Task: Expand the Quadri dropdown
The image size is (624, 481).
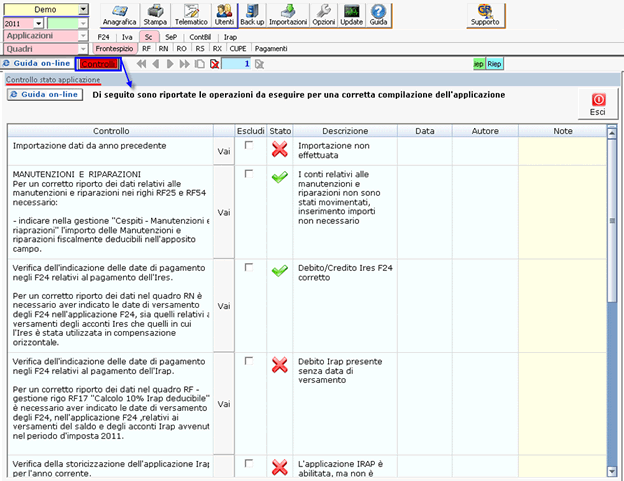Action: [x=83, y=49]
